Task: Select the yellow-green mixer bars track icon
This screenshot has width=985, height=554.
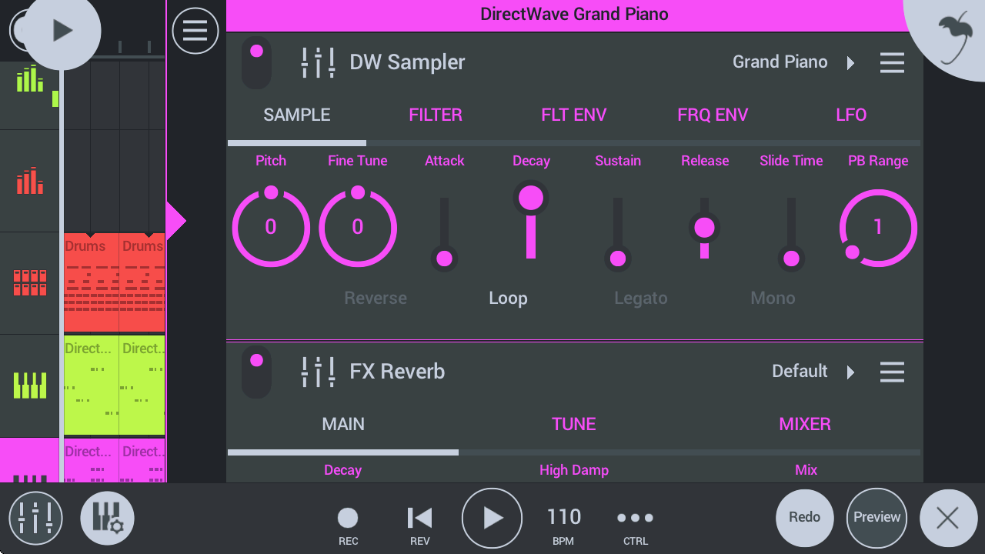Action: pyautogui.click(x=30, y=79)
